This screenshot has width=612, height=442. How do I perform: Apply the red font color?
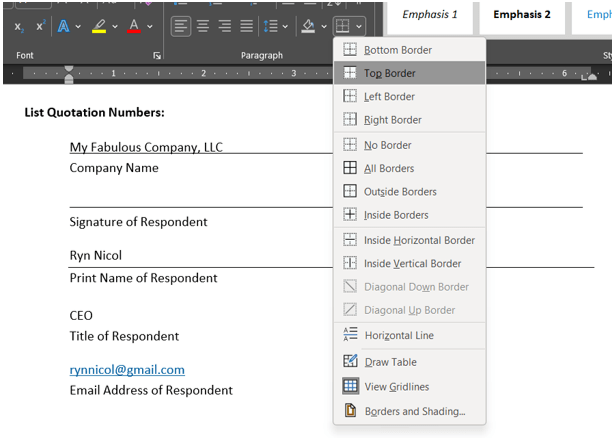point(134,26)
